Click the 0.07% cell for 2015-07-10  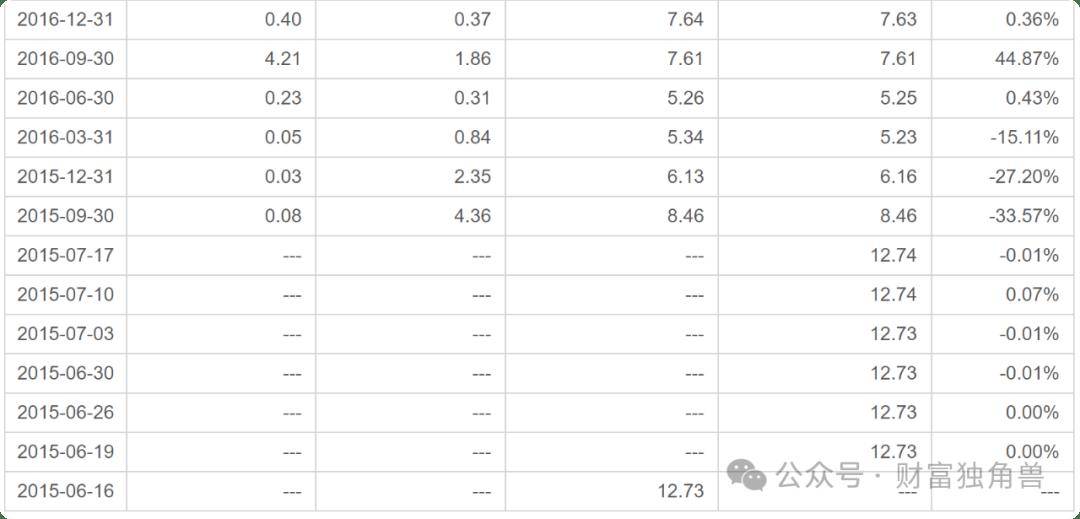(1002, 295)
